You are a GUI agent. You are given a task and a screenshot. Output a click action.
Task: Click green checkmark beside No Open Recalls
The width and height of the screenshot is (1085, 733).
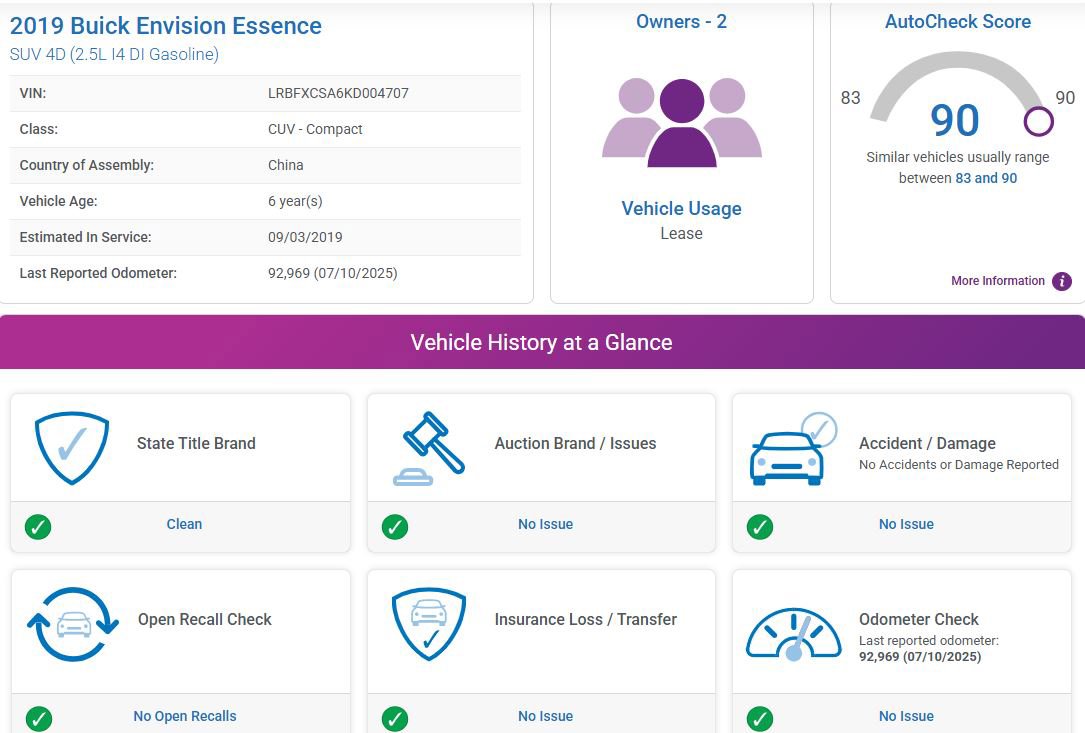[39, 718]
